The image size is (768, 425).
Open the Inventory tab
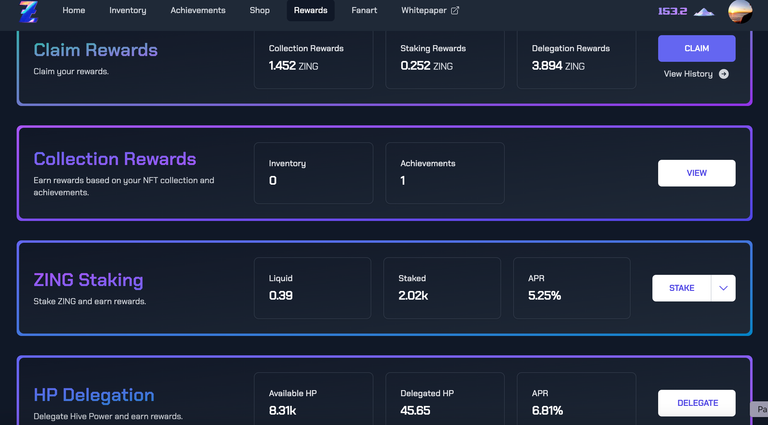click(127, 10)
